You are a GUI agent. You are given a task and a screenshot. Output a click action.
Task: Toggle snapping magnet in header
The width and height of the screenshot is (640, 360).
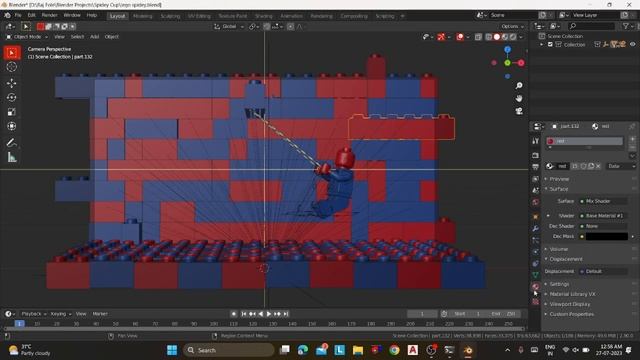tap(267, 27)
